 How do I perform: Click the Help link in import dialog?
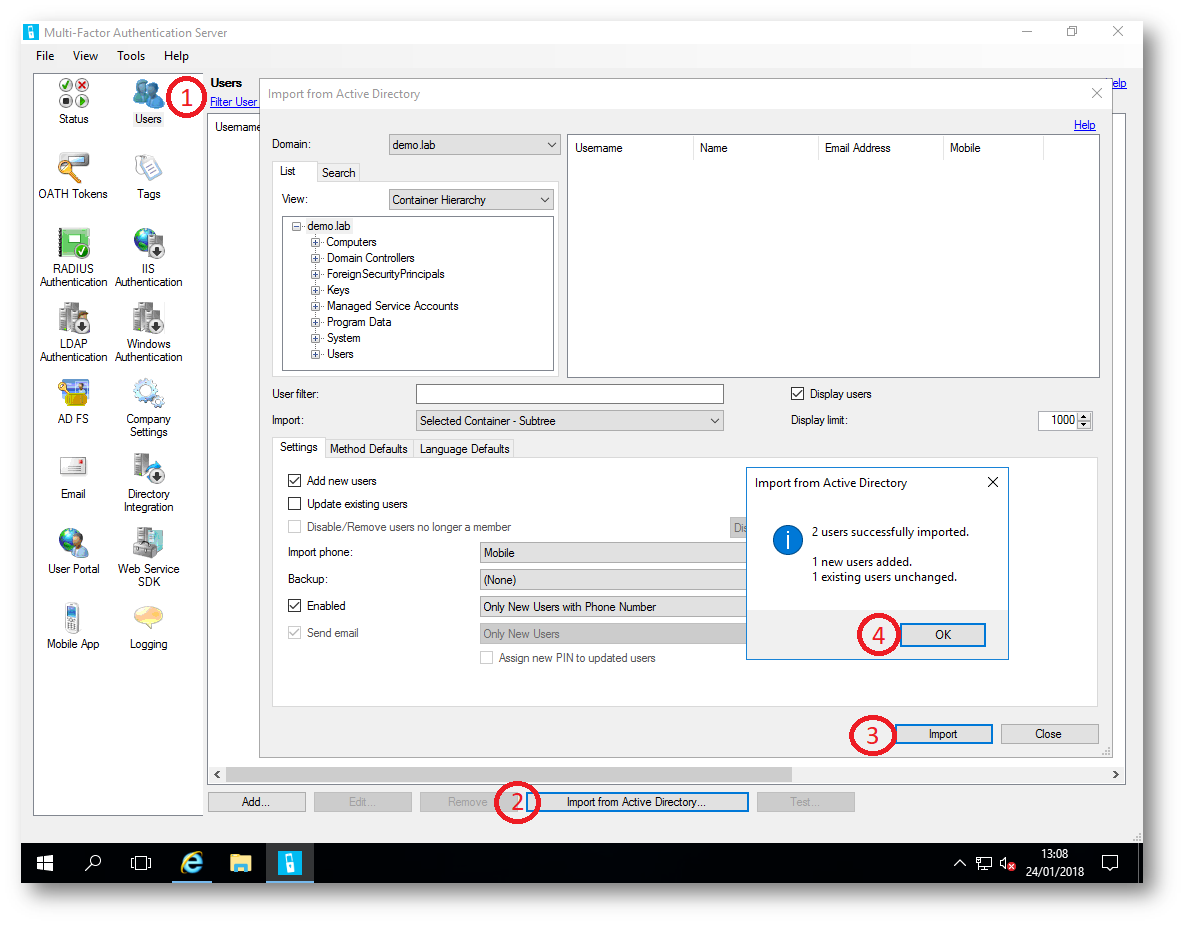1084,125
